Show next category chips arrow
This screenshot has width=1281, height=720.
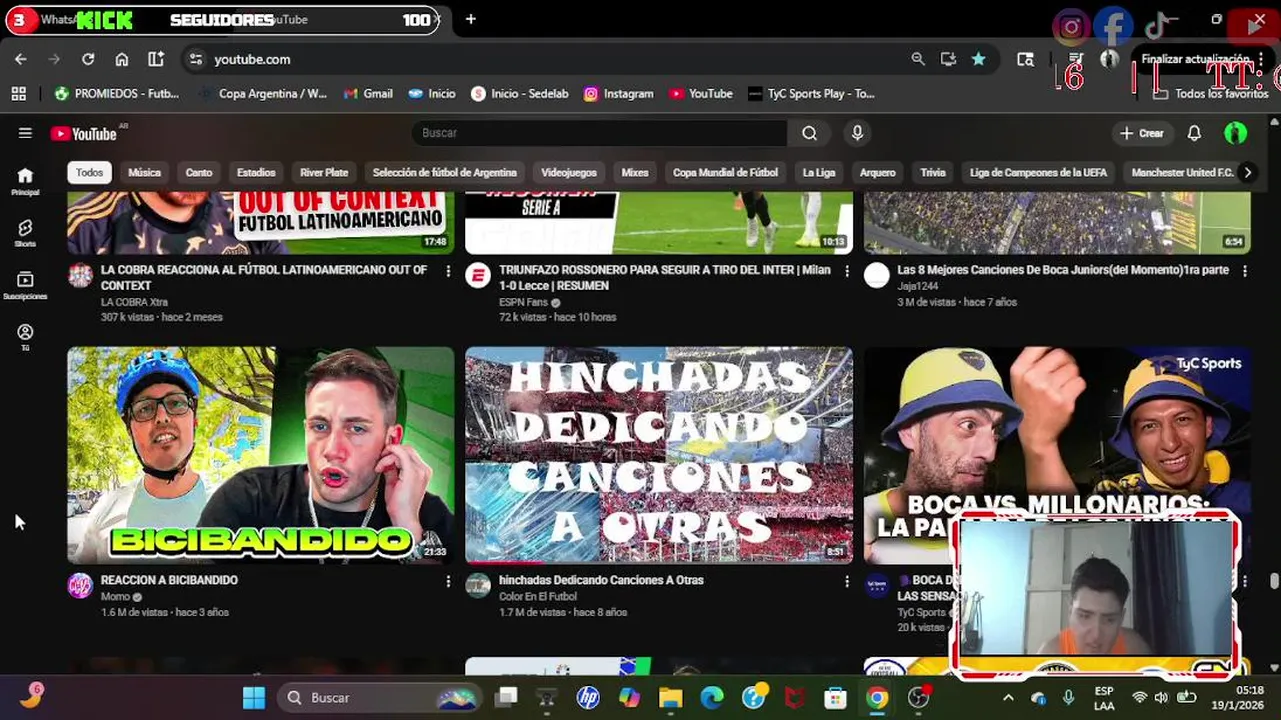(x=1247, y=172)
